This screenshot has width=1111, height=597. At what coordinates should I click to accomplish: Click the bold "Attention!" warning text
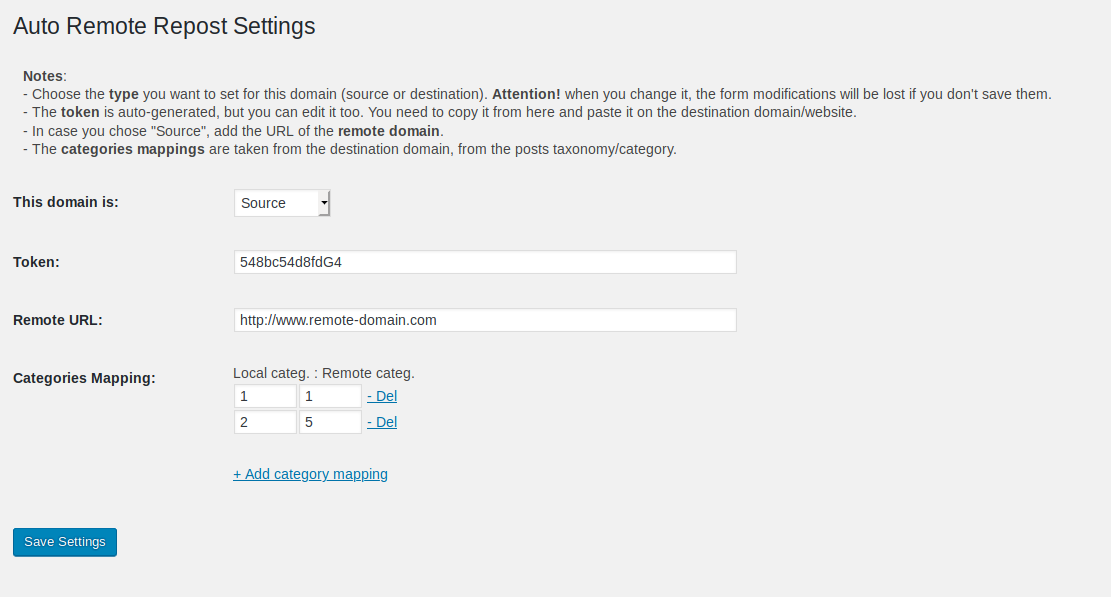coord(526,94)
